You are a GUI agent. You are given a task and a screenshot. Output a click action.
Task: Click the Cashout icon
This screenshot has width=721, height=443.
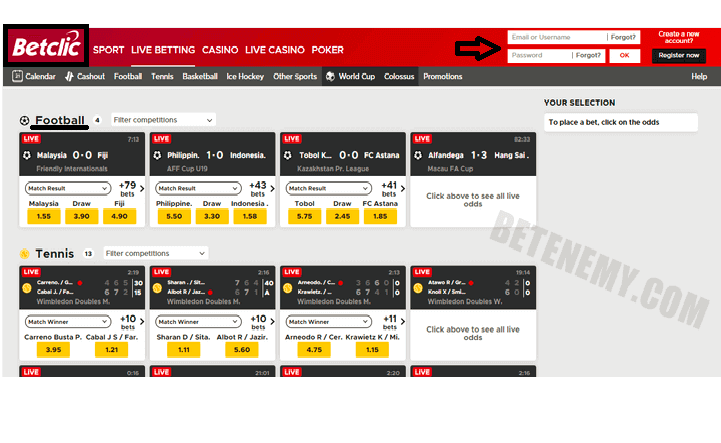pos(69,76)
